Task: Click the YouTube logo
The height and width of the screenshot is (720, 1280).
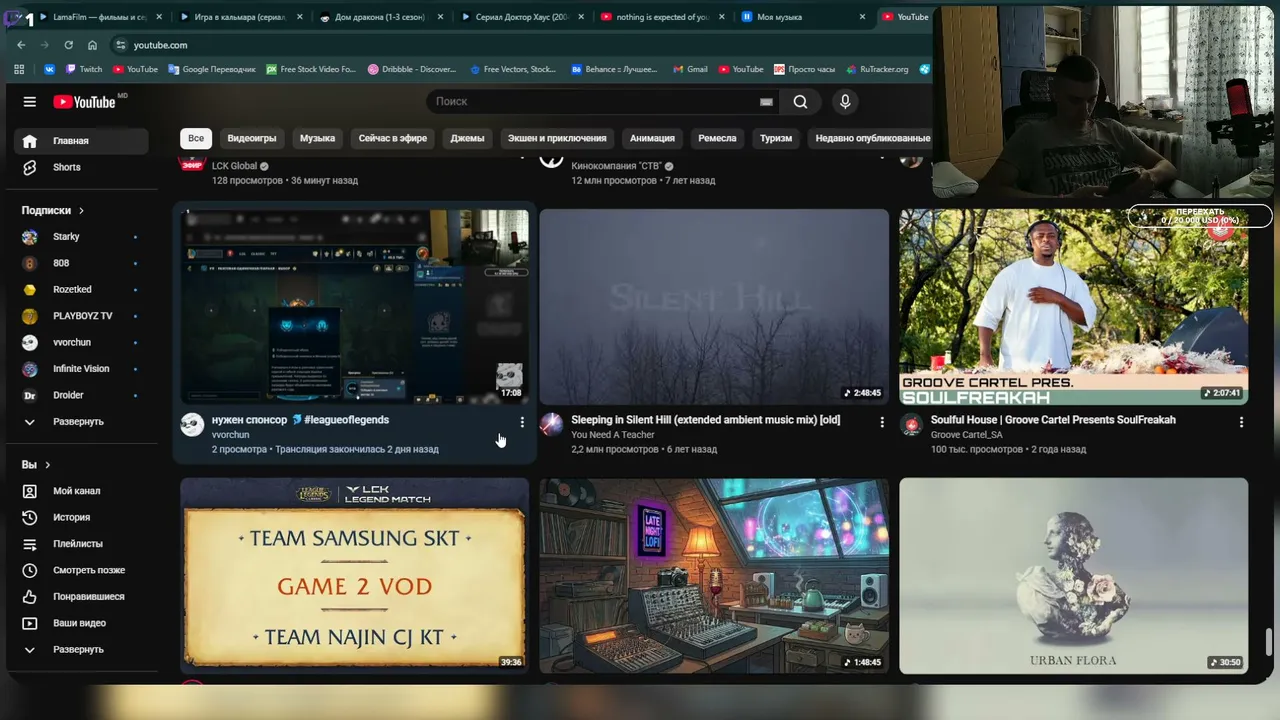Action: coord(84,101)
